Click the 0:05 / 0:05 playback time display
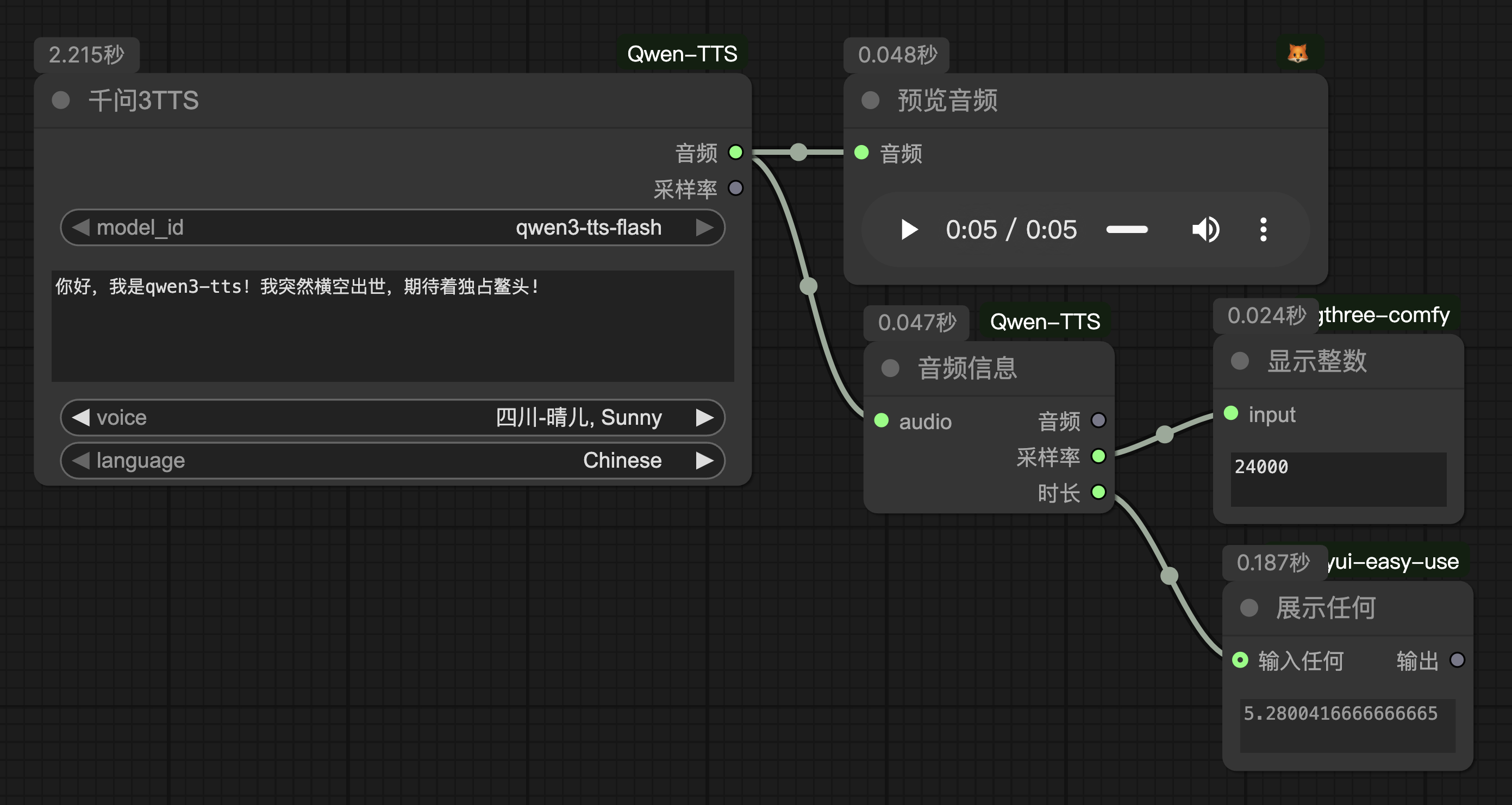The height and width of the screenshot is (805, 1512). point(1011,229)
